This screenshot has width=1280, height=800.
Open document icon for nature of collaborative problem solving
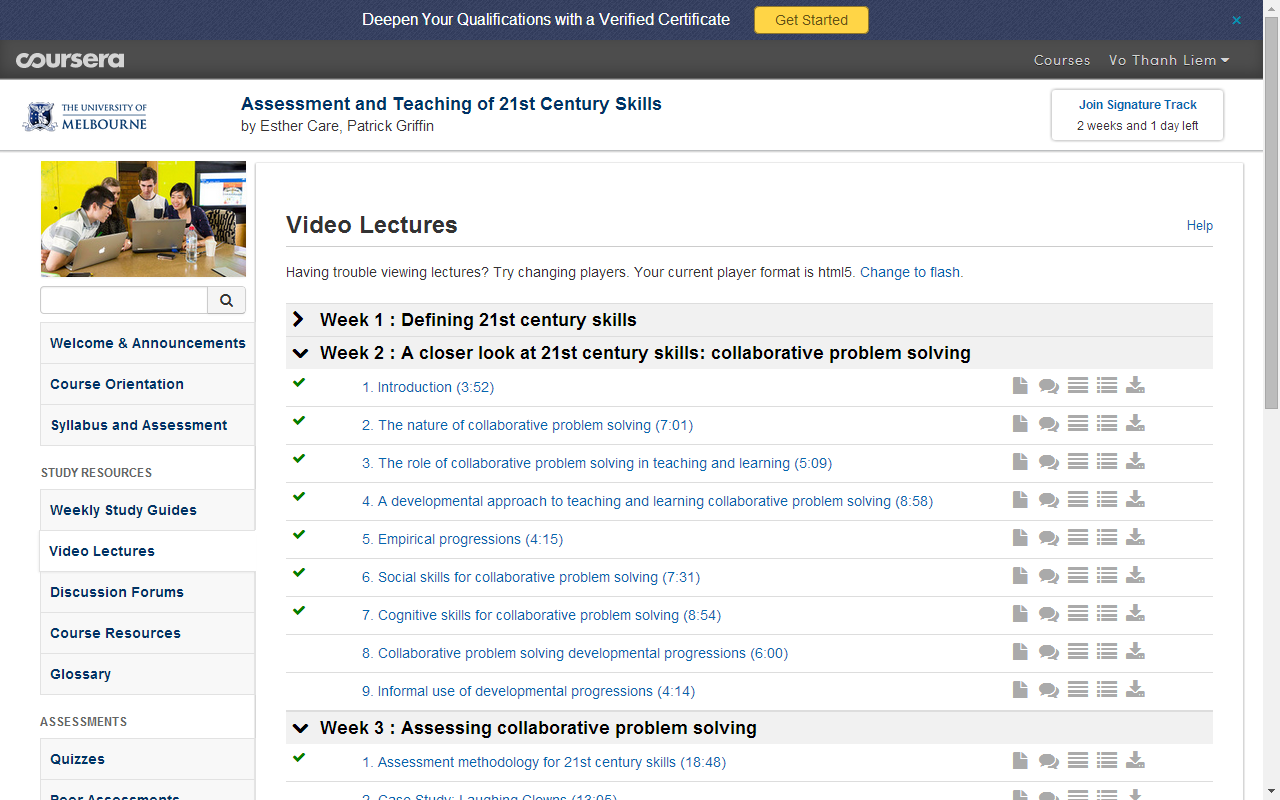[x=1020, y=424]
